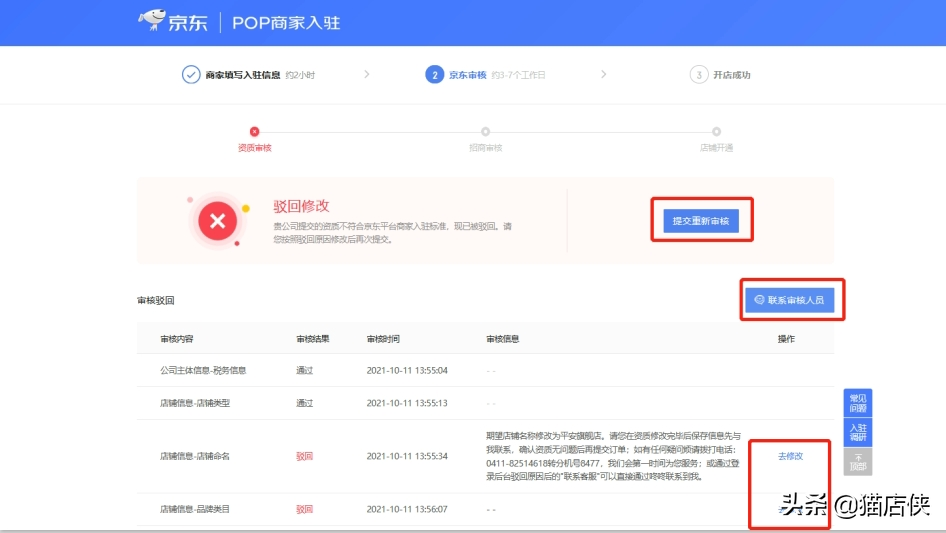Click the 店铺开通 progress node

pyautogui.click(x=716, y=132)
